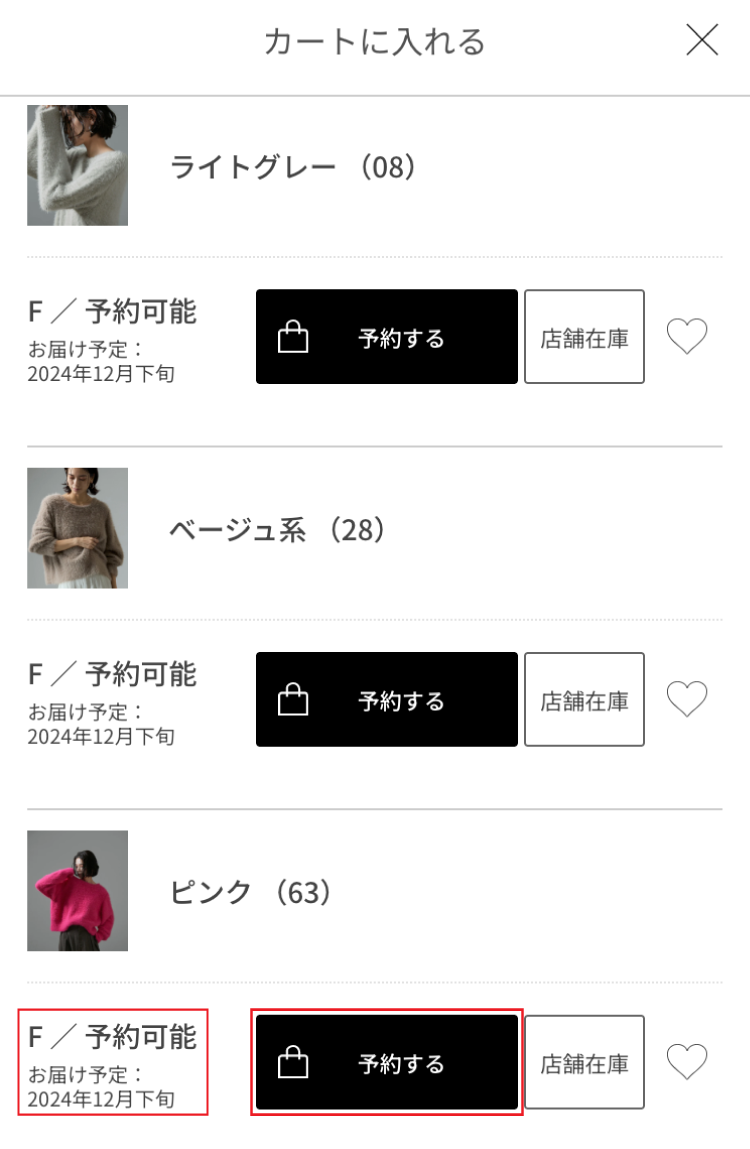Open the pink sweater thumbnail
The height and width of the screenshot is (1149, 750).
(77, 891)
